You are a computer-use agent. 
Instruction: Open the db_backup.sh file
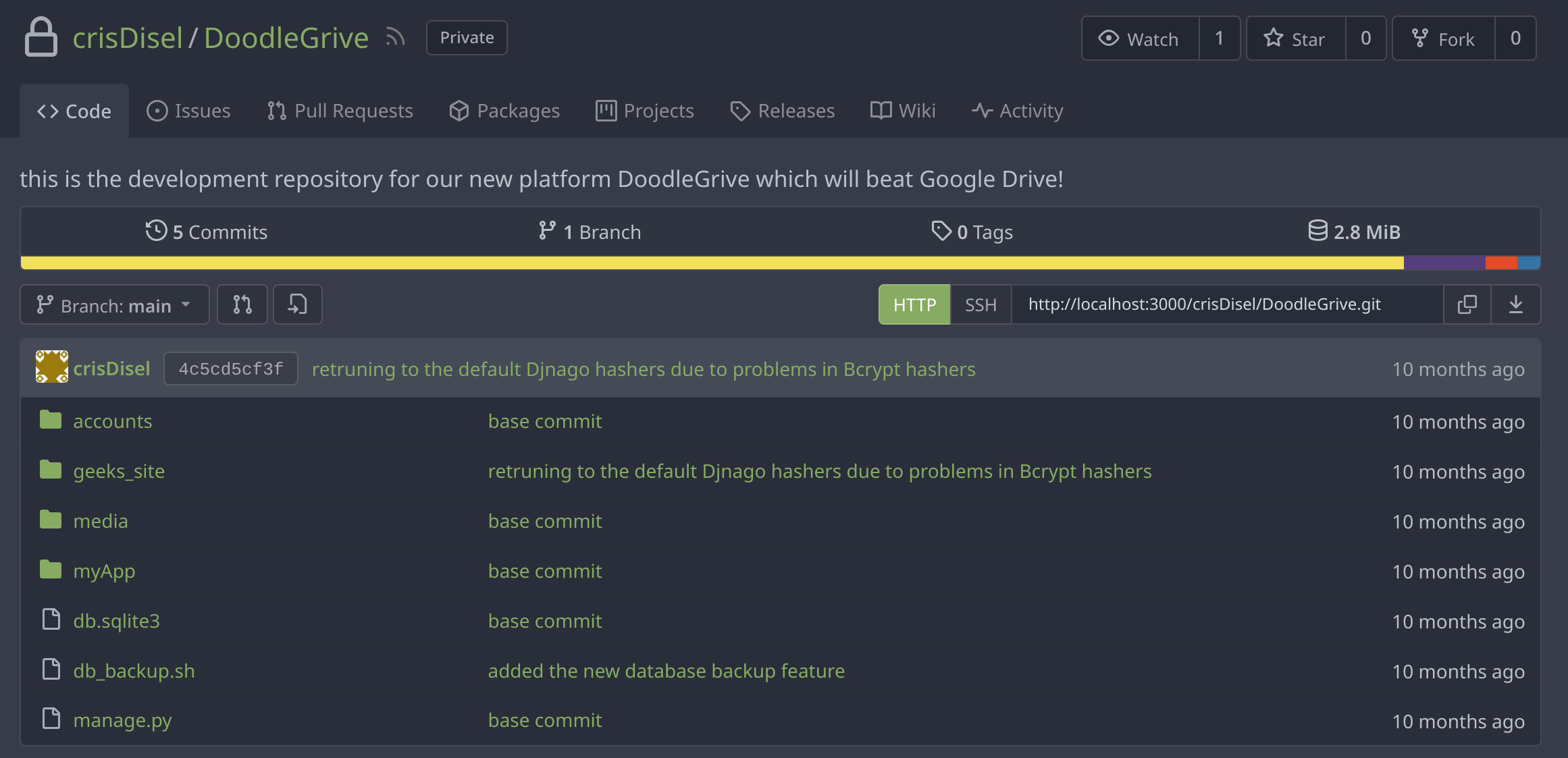click(x=134, y=671)
